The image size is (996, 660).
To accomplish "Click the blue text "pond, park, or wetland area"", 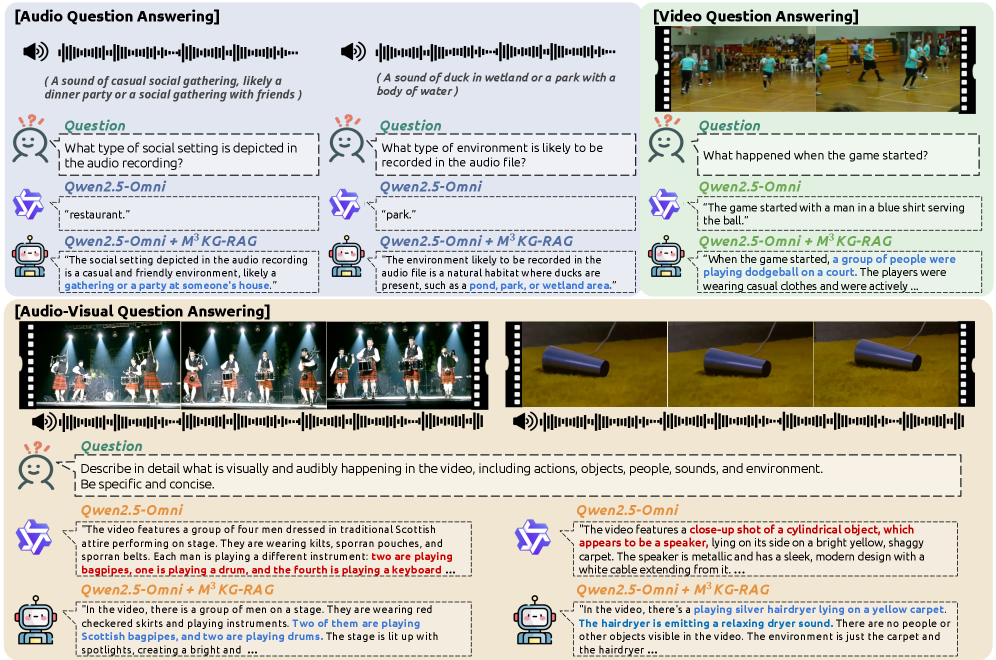I will point(541,286).
